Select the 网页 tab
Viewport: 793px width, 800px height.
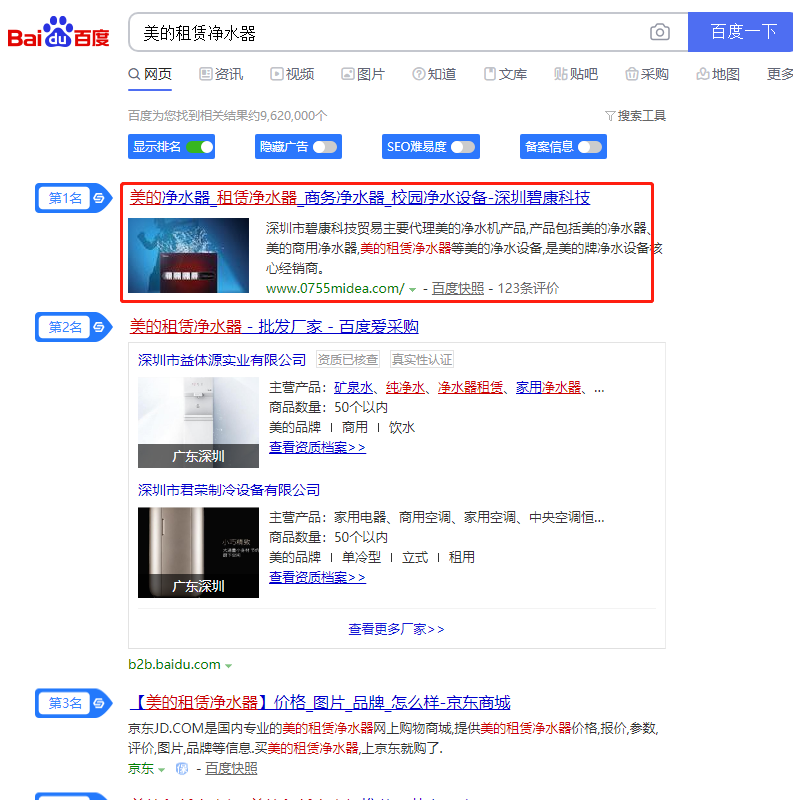pos(150,74)
